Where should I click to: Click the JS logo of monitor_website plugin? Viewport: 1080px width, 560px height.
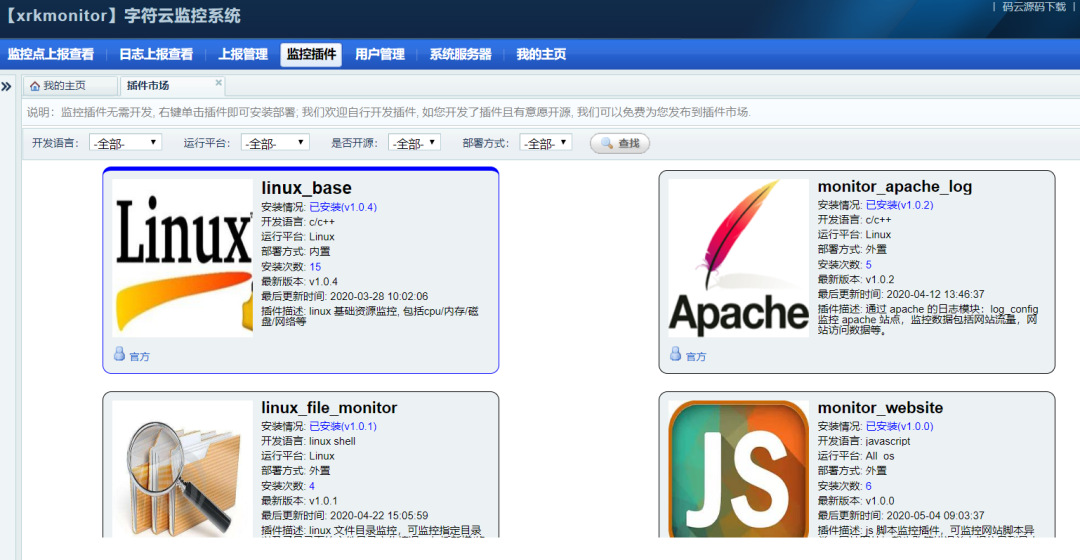click(738, 469)
